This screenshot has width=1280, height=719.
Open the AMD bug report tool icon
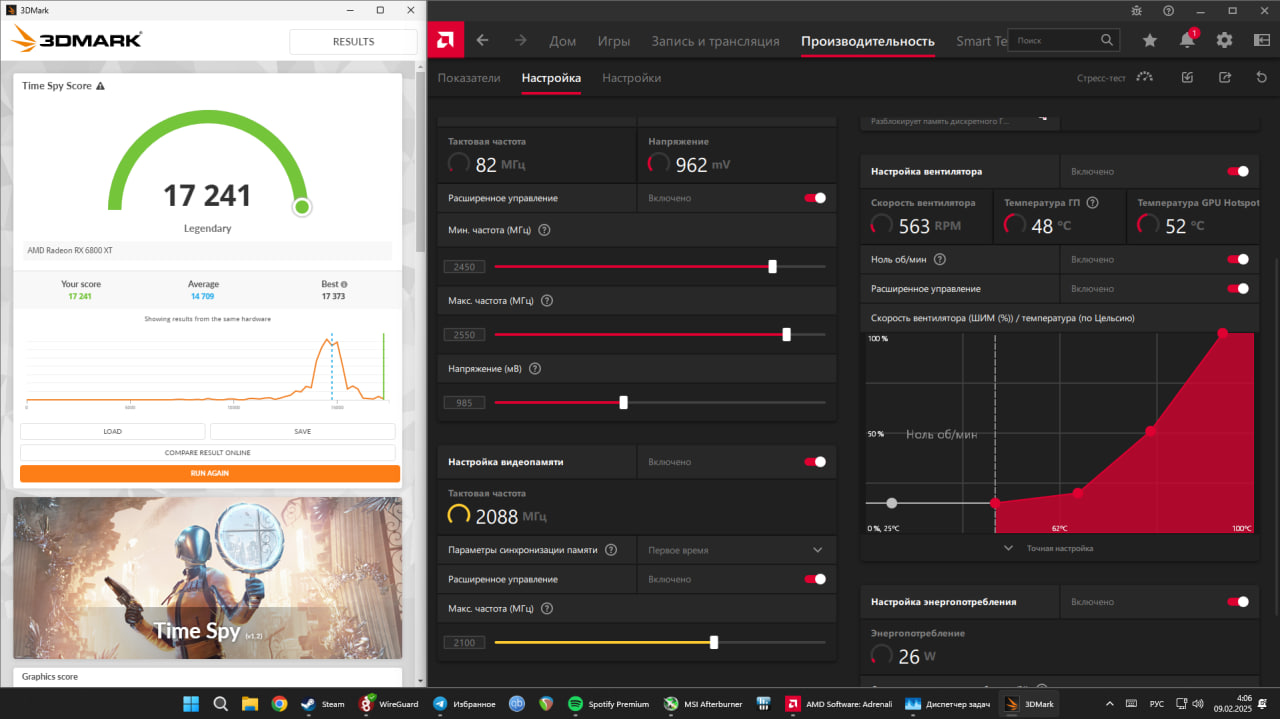point(1136,10)
